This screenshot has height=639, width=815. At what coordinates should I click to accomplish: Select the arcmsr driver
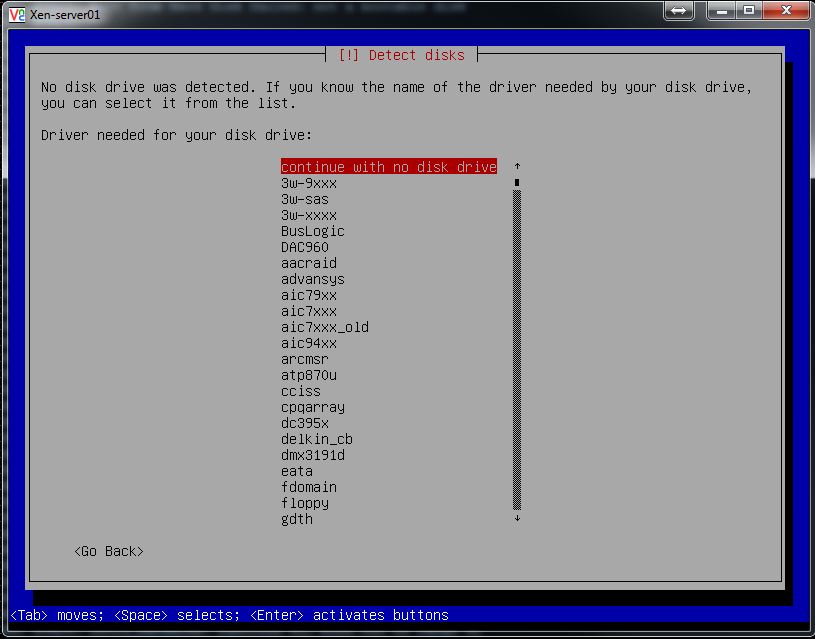tap(305, 359)
